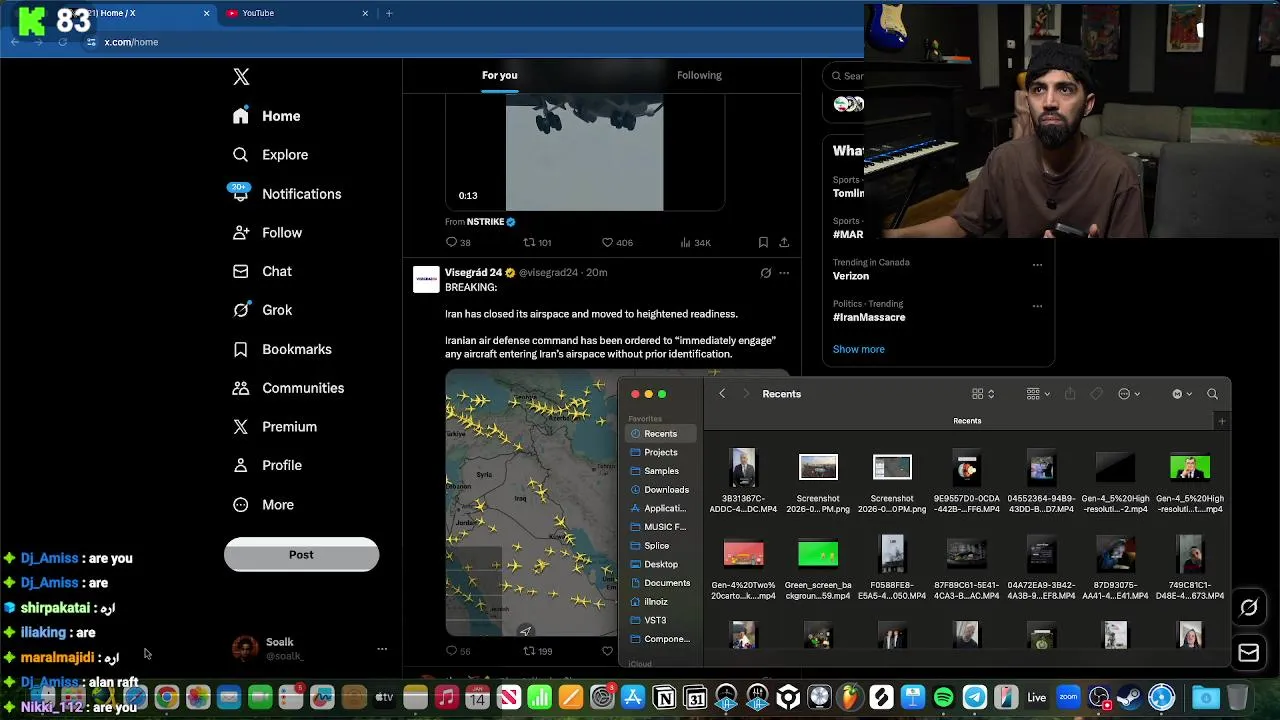Open Notifications in the X sidebar
The height and width of the screenshot is (720, 1280).
[x=286, y=194]
